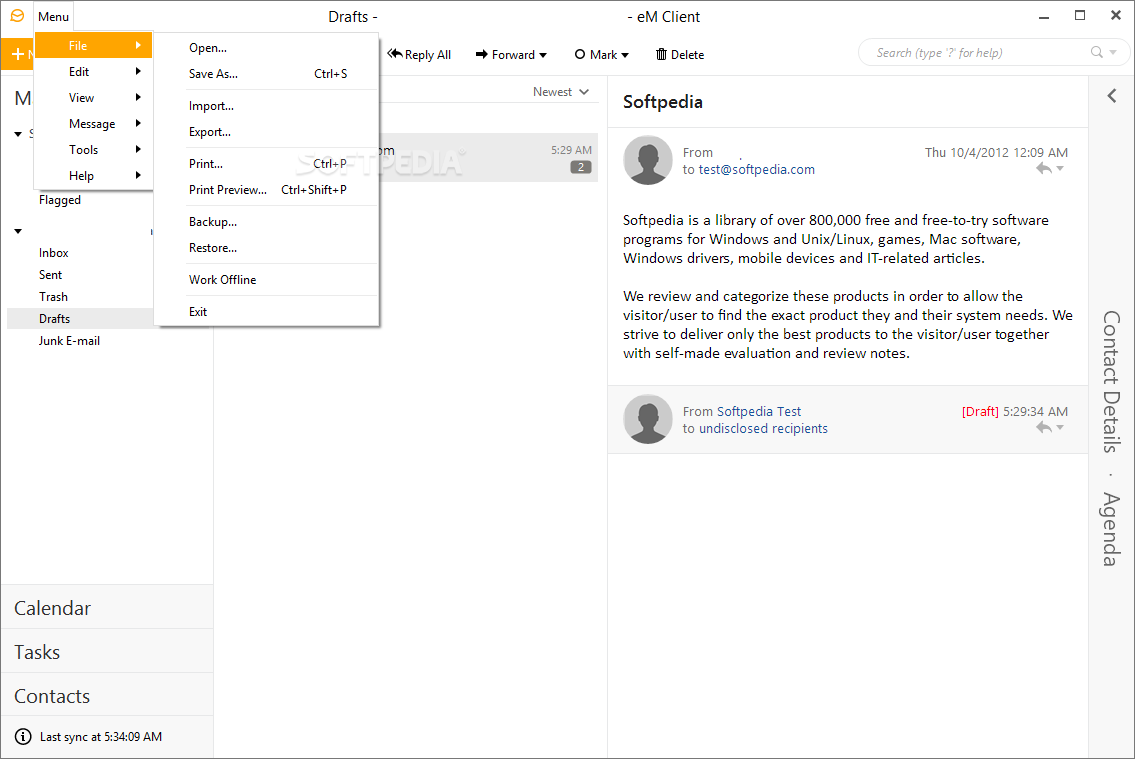This screenshot has height=759, width=1135.
Task: Open Contact Details sidebar tab
Action: (1112, 382)
